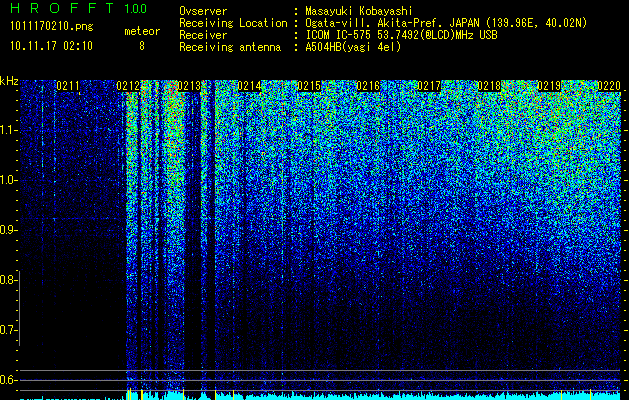
Task: Click the 0.9 kHz axis label
Action: 8,230
